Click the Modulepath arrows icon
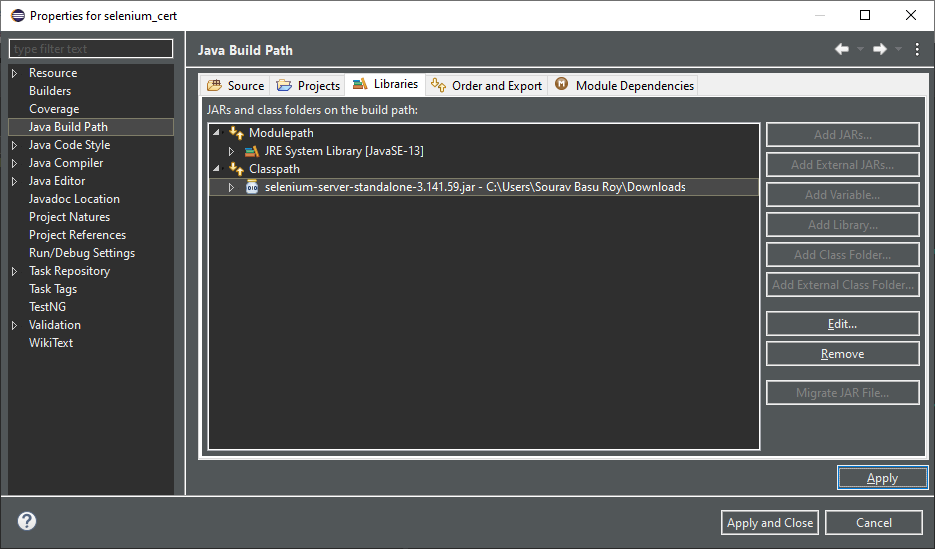This screenshot has height=549, width=935. coord(237,133)
